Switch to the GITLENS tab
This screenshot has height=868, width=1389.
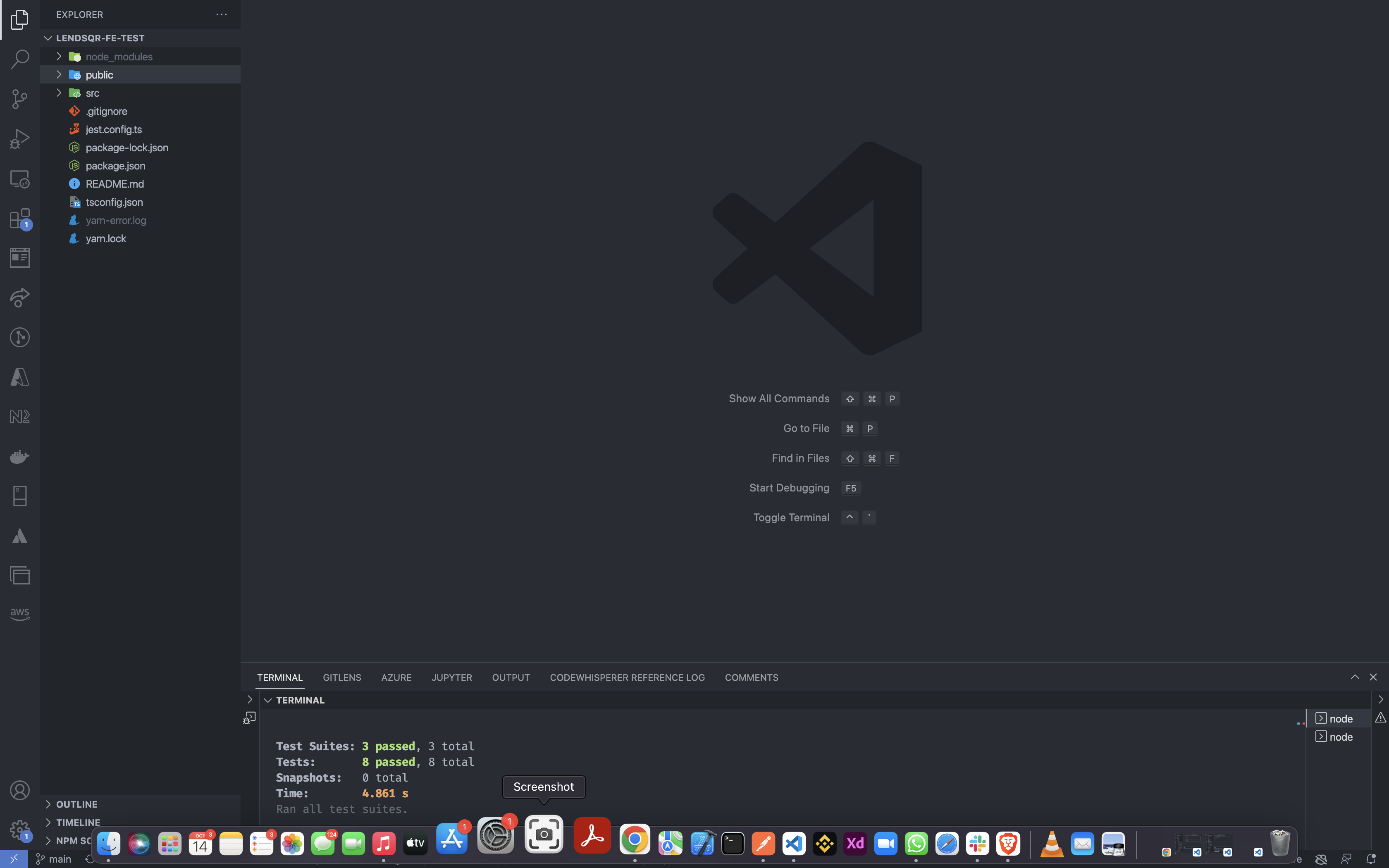tap(341, 677)
